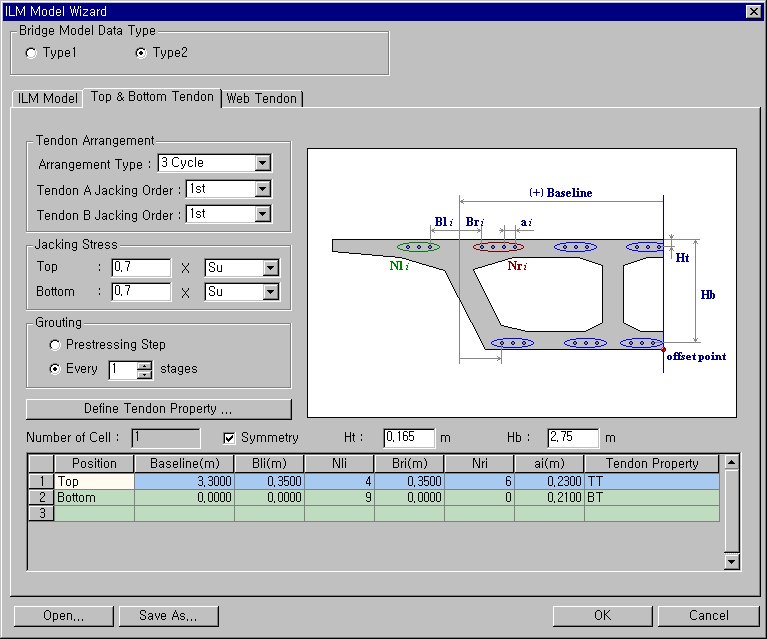Click the Ht value input field
The width and height of the screenshot is (767, 639).
click(x=409, y=438)
